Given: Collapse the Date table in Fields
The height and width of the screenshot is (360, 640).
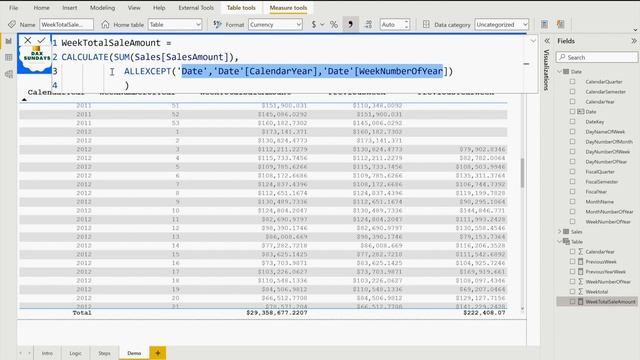Looking at the screenshot, I should [x=560, y=71].
